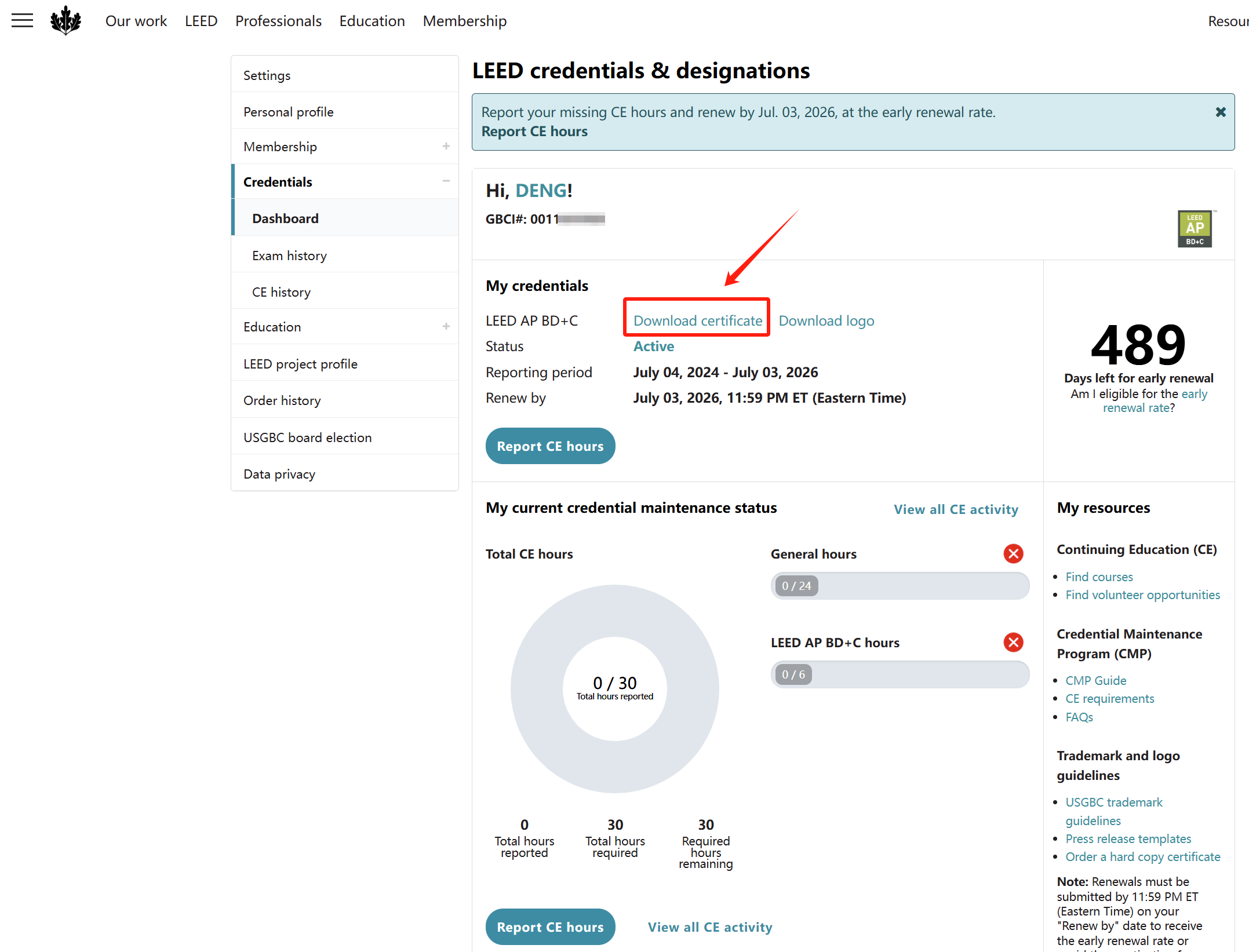1249x952 pixels.
Task: Expand the Education sidebar section
Action: [x=446, y=327]
